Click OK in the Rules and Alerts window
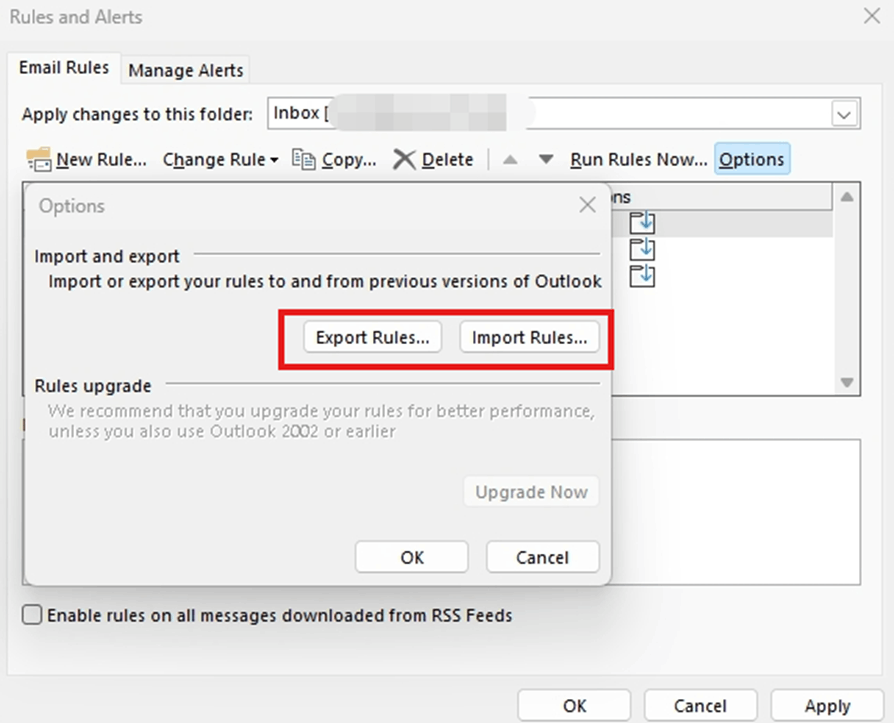The height and width of the screenshot is (723, 894). [x=574, y=706]
